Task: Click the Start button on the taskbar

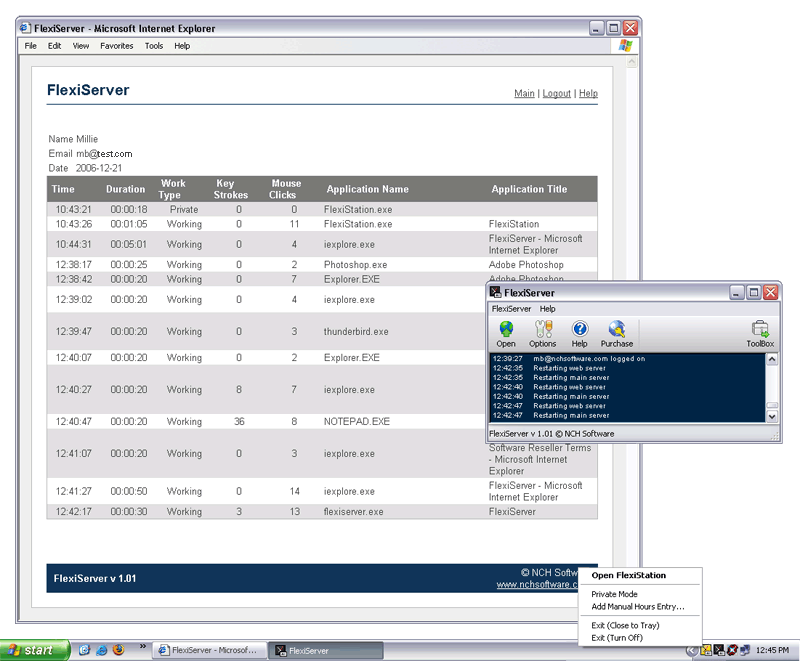Action: pos(35,650)
